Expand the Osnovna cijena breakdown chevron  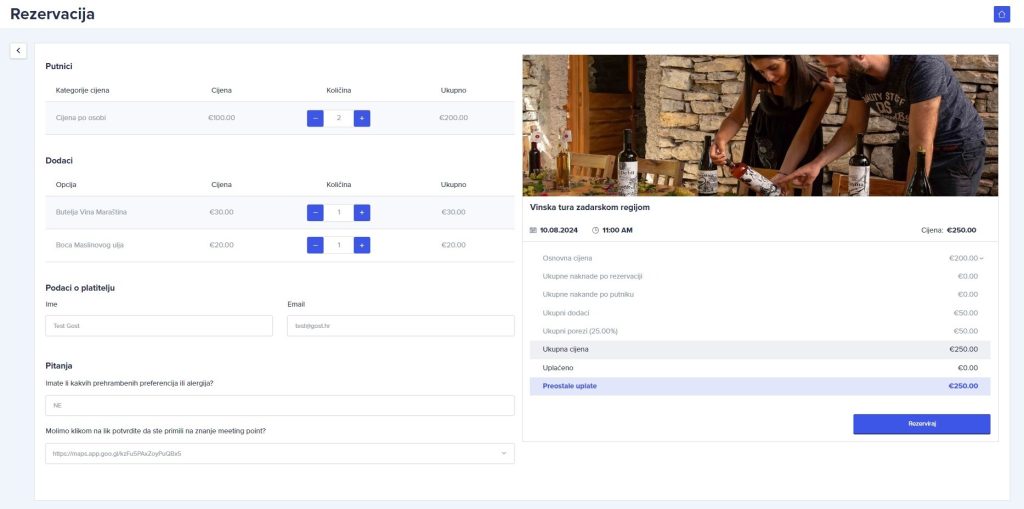(982, 259)
